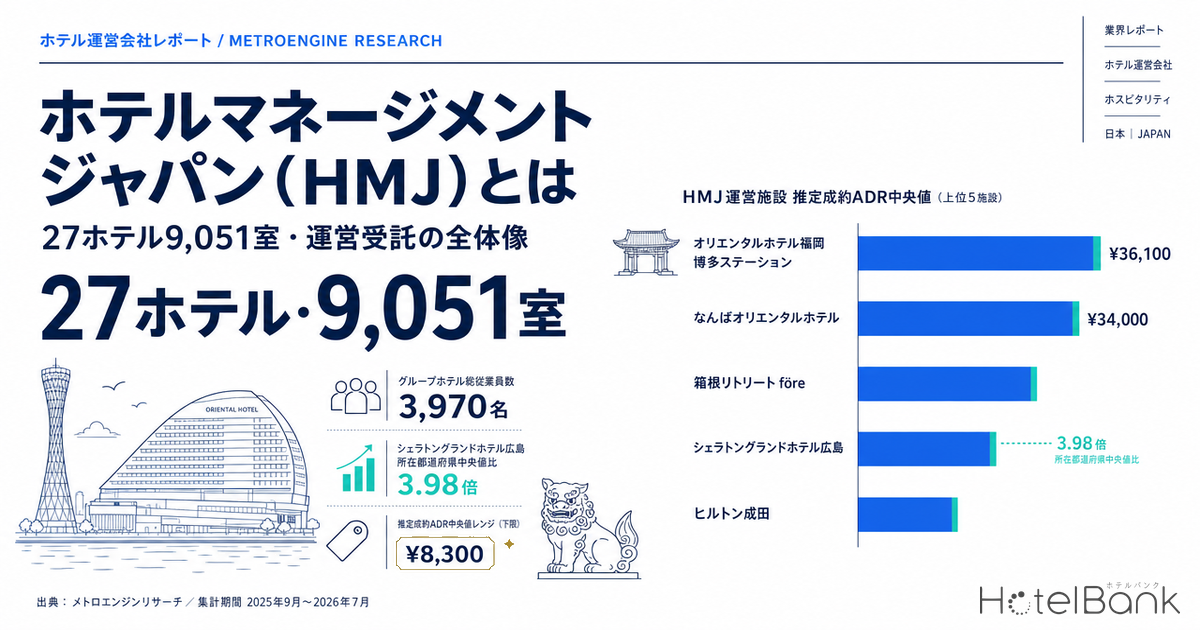Click the label なんばオリエンタルホテル
Image resolution: width=1200 pixels, height=630 pixels.
766,318
